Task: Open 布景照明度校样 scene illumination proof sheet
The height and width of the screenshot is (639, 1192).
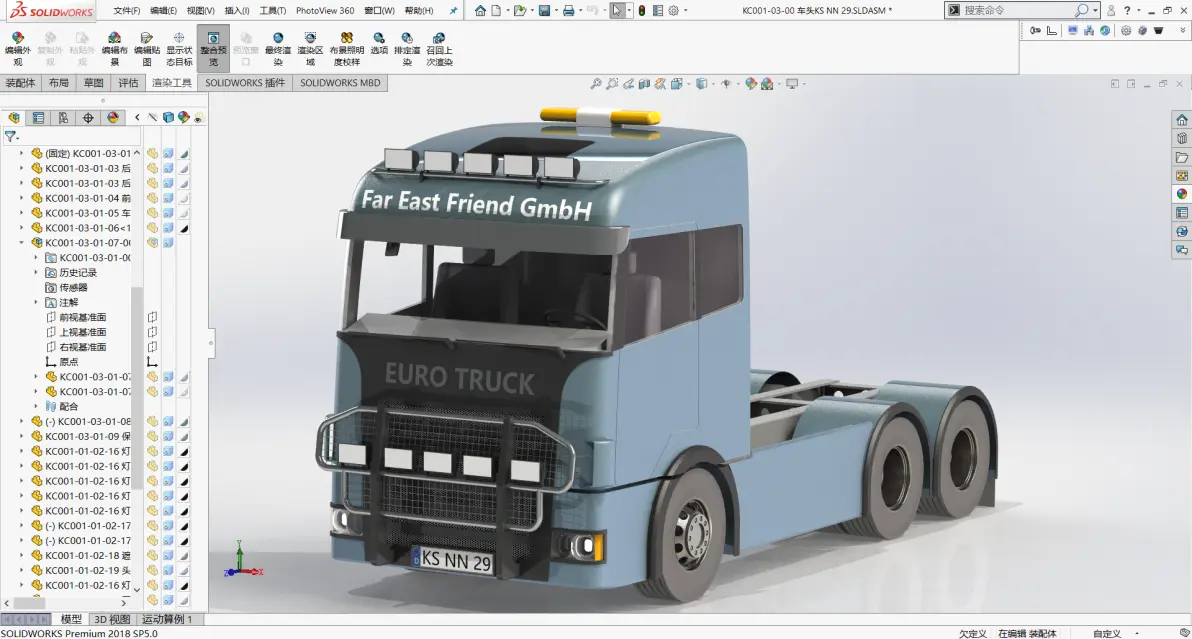Action: 347,49
